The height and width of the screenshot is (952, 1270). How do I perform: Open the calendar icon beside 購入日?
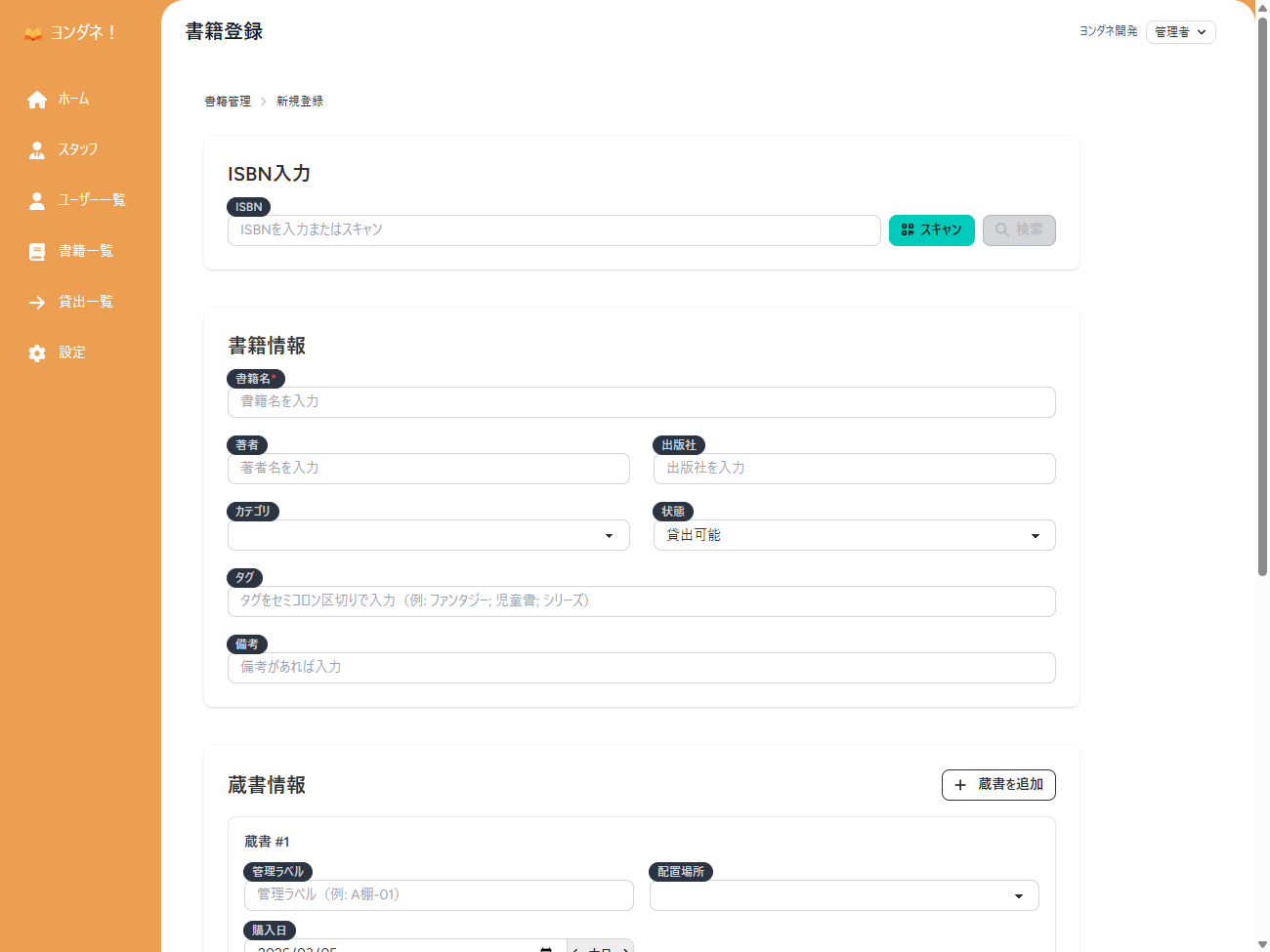coord(547,947)
